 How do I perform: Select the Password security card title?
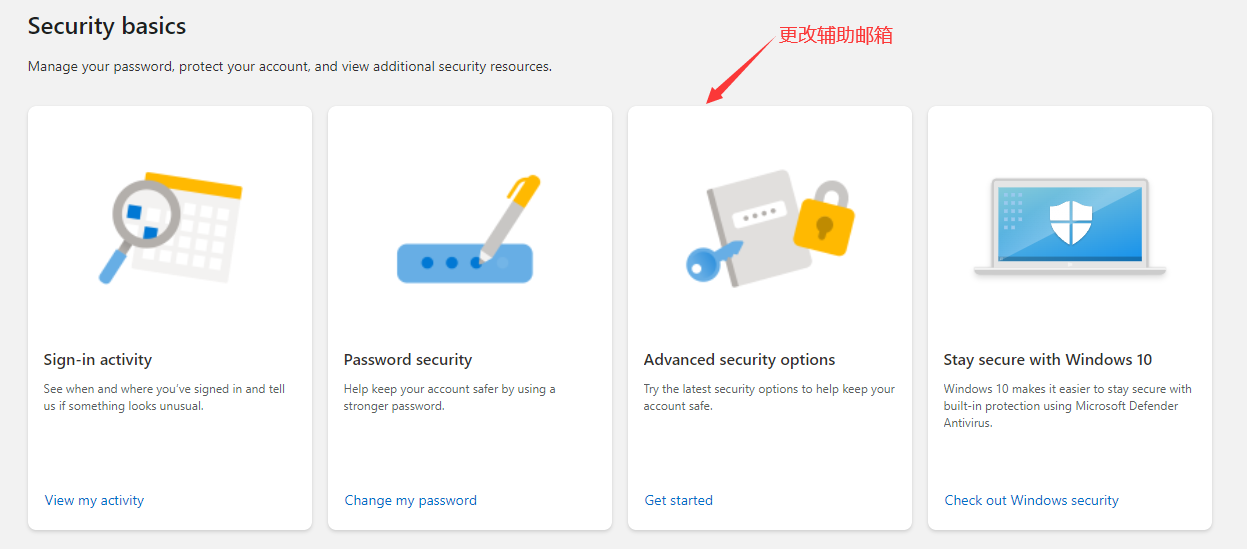(407, 360)
